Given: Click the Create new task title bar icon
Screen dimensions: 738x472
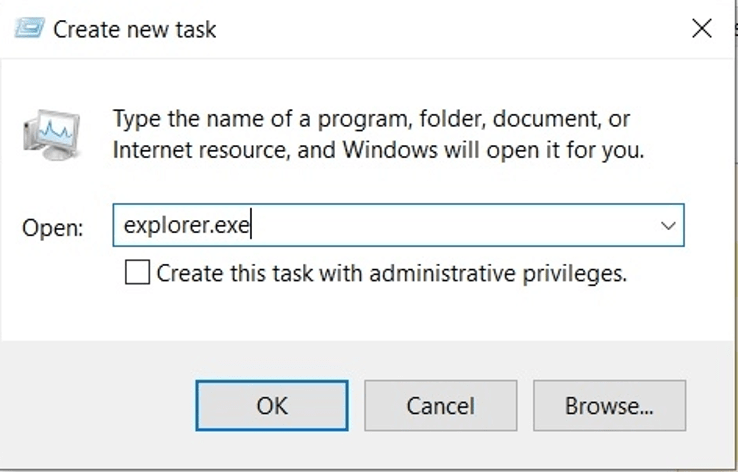Looking at the screenshot, I should [30, 28].
